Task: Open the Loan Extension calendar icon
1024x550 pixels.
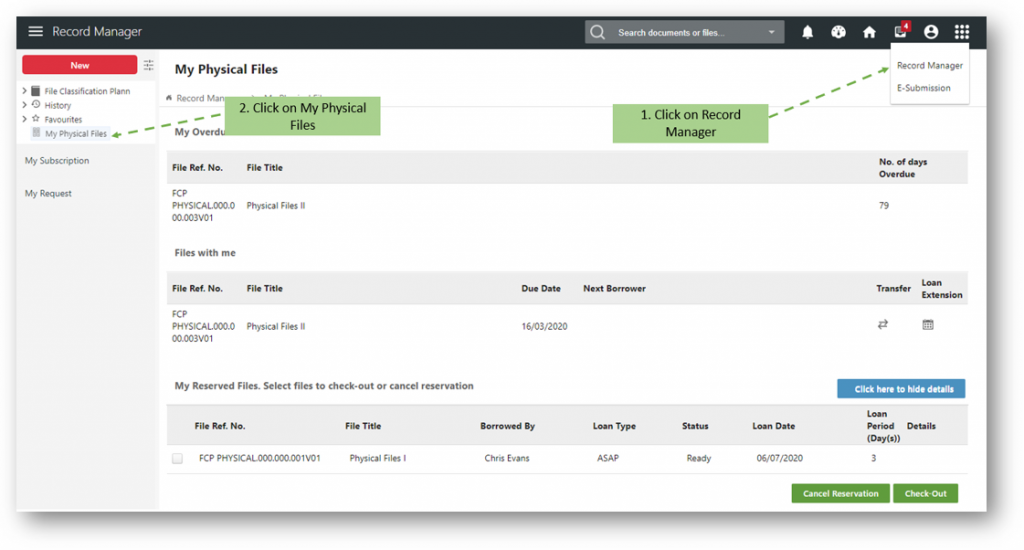Action: (928, 324)
